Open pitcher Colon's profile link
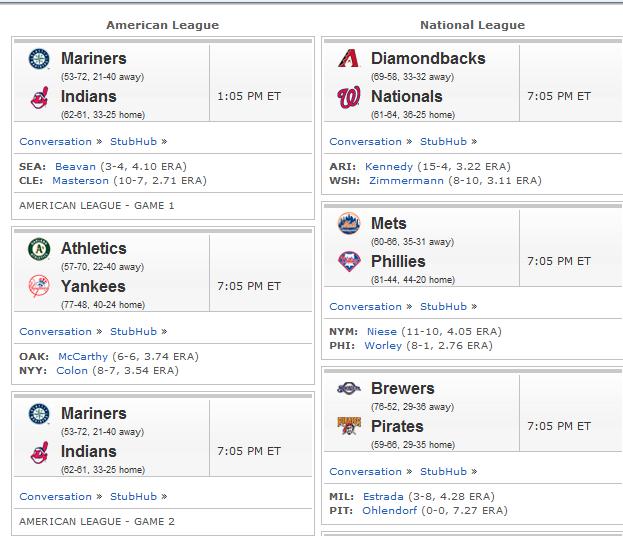This screenshot has width=623, height=536. point(72,371)
